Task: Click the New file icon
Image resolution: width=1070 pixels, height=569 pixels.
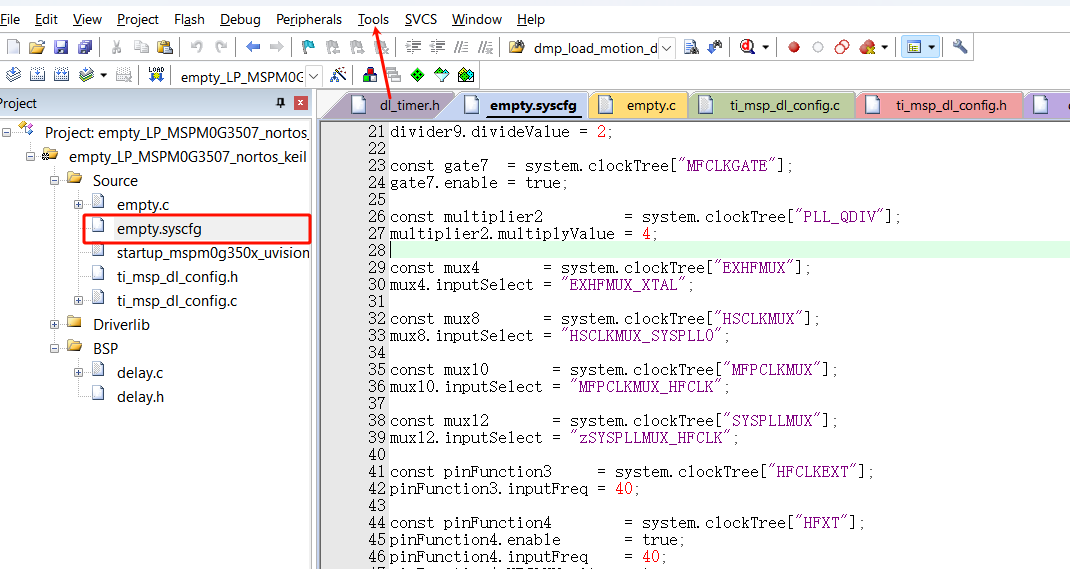Action: pos(14,47)
